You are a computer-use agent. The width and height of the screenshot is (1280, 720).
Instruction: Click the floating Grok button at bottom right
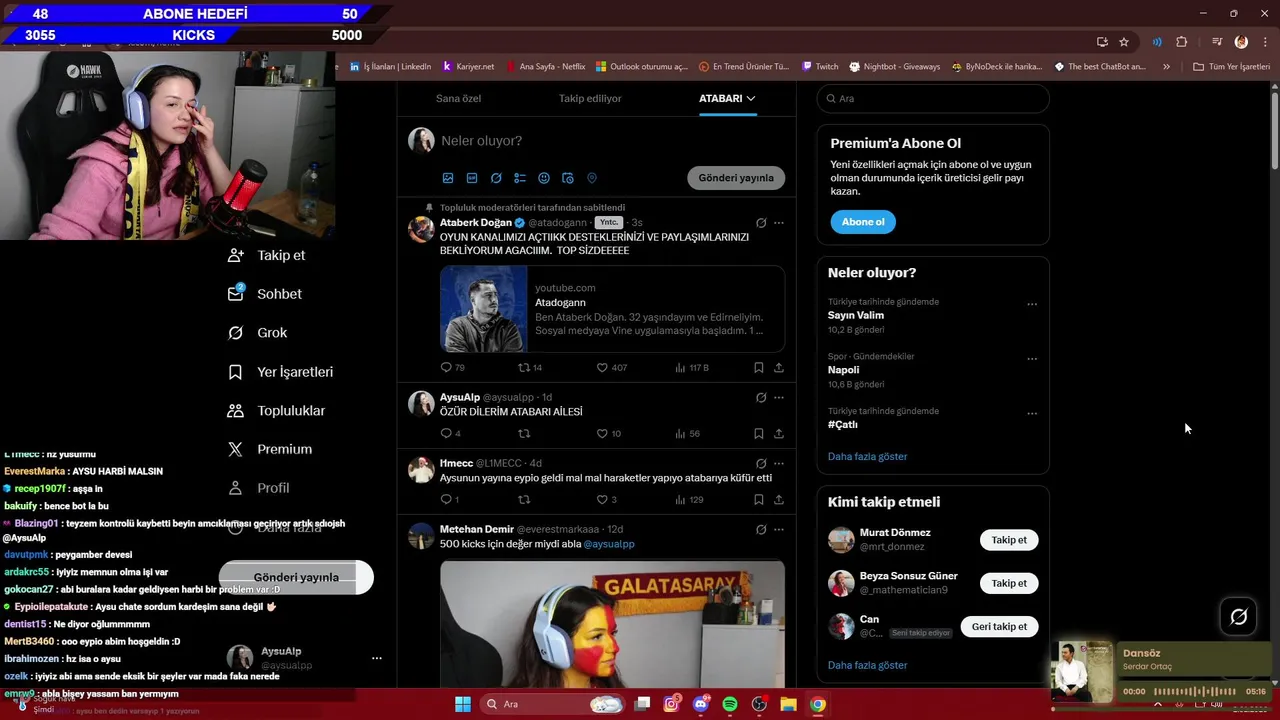point(1238,617)
